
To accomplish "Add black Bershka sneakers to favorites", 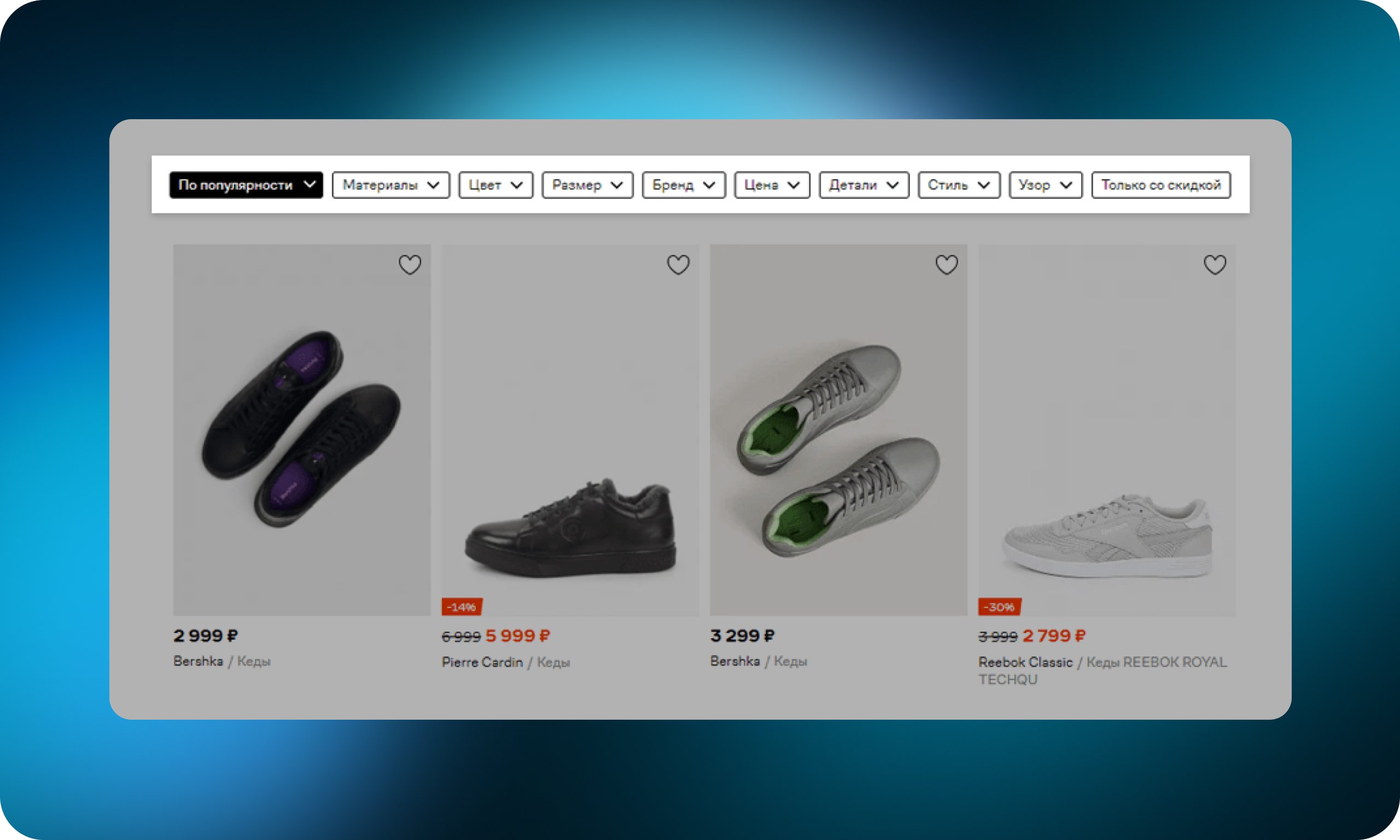I will (410, 264).
